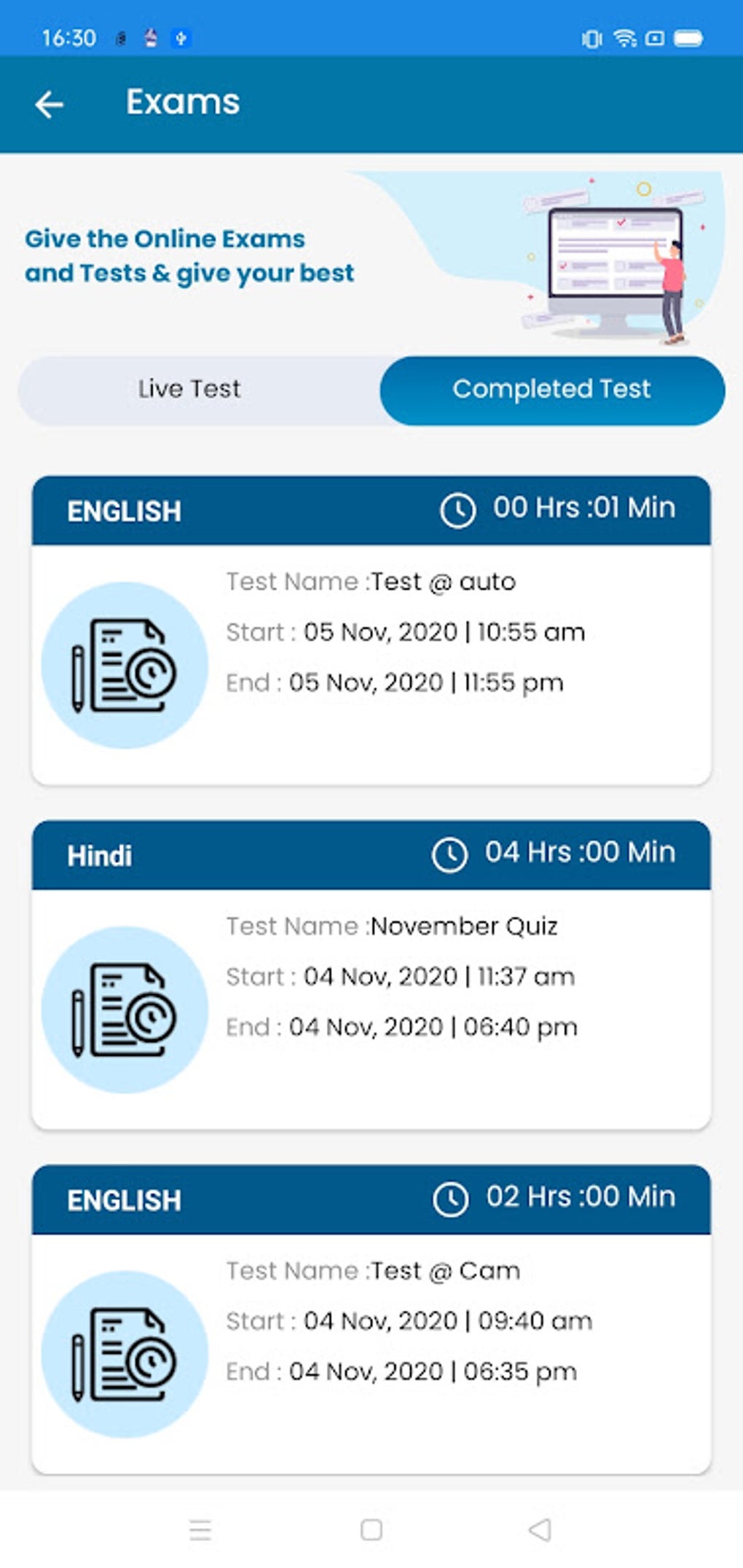This screenshot has width=743, height=1568.
Task: Tap the 00 Hrs :01 Min duration text
Action: pos(583,508)
